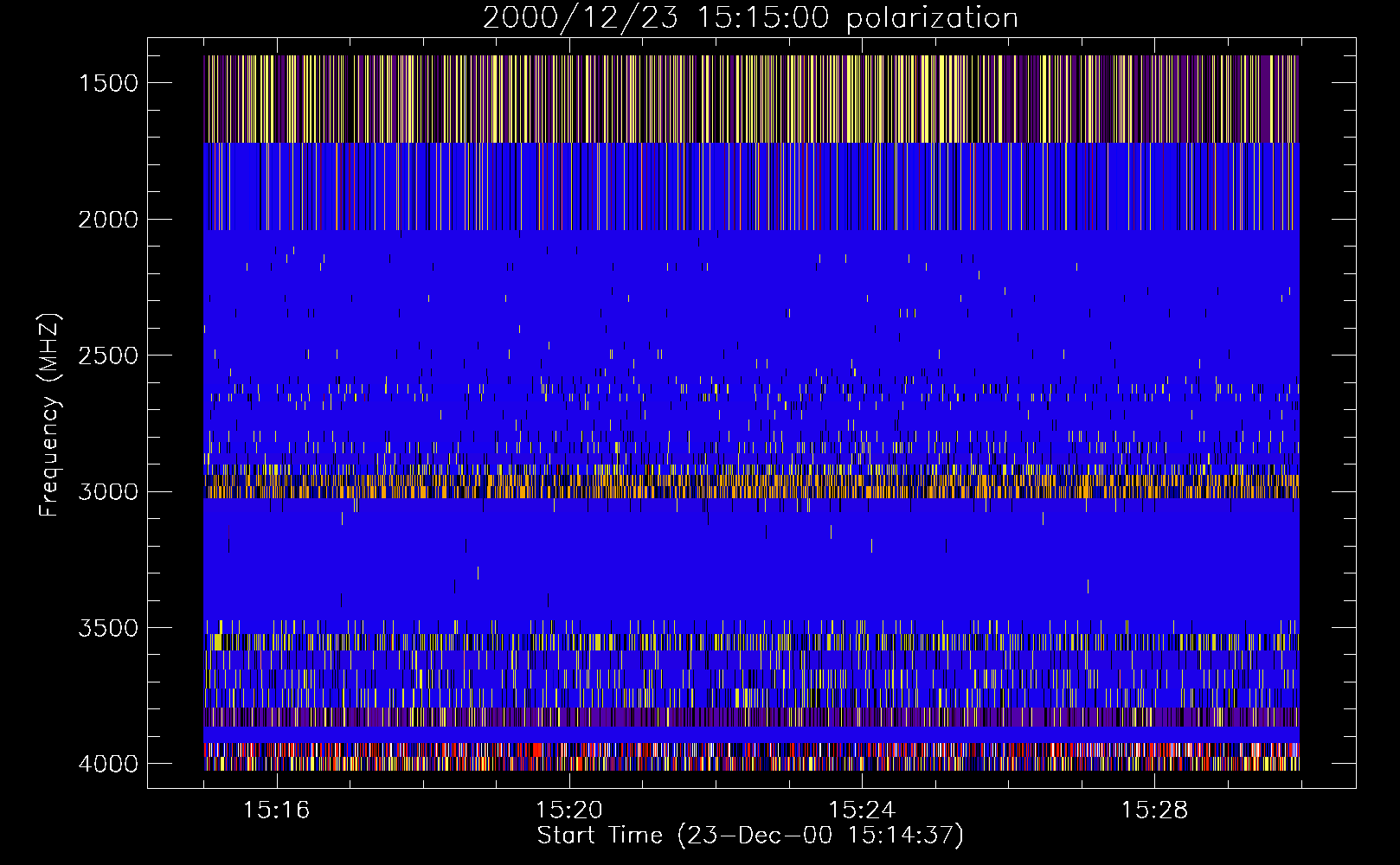This screenshot has height=865, width=1400.
Task: Click the plot title '2000/12/23 15:15:00 polarization'
Action: [750, 18]
